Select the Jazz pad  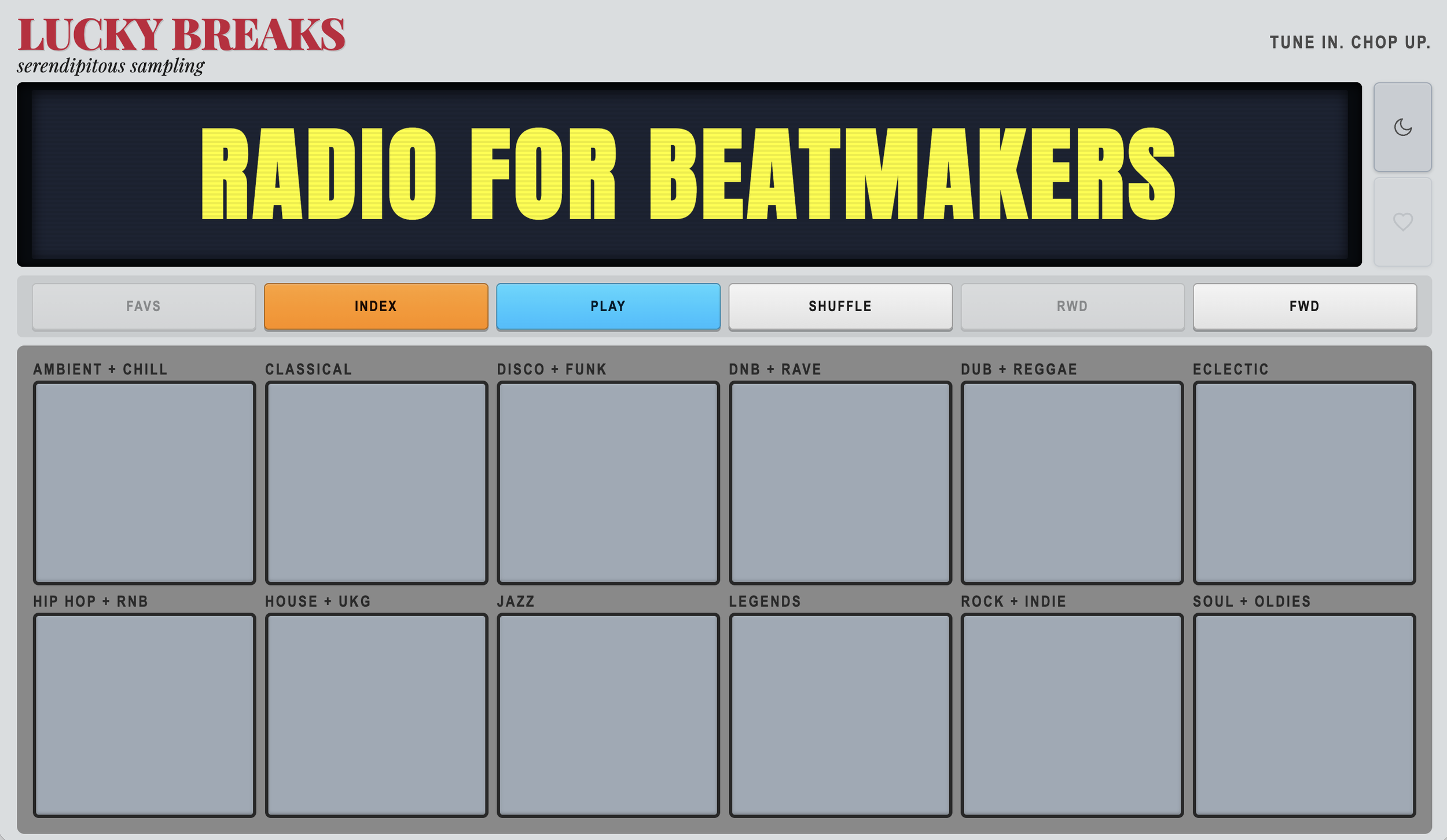coord(608,714)
